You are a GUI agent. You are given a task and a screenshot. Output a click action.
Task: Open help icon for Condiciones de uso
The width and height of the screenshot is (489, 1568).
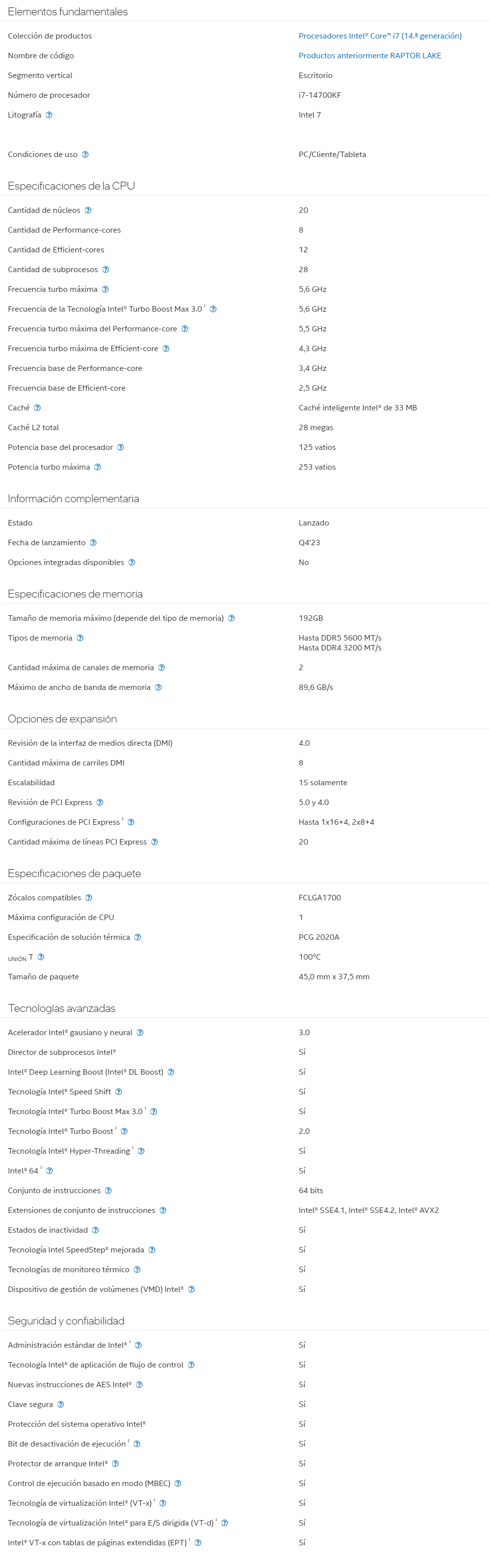click(x=85, y=155)
